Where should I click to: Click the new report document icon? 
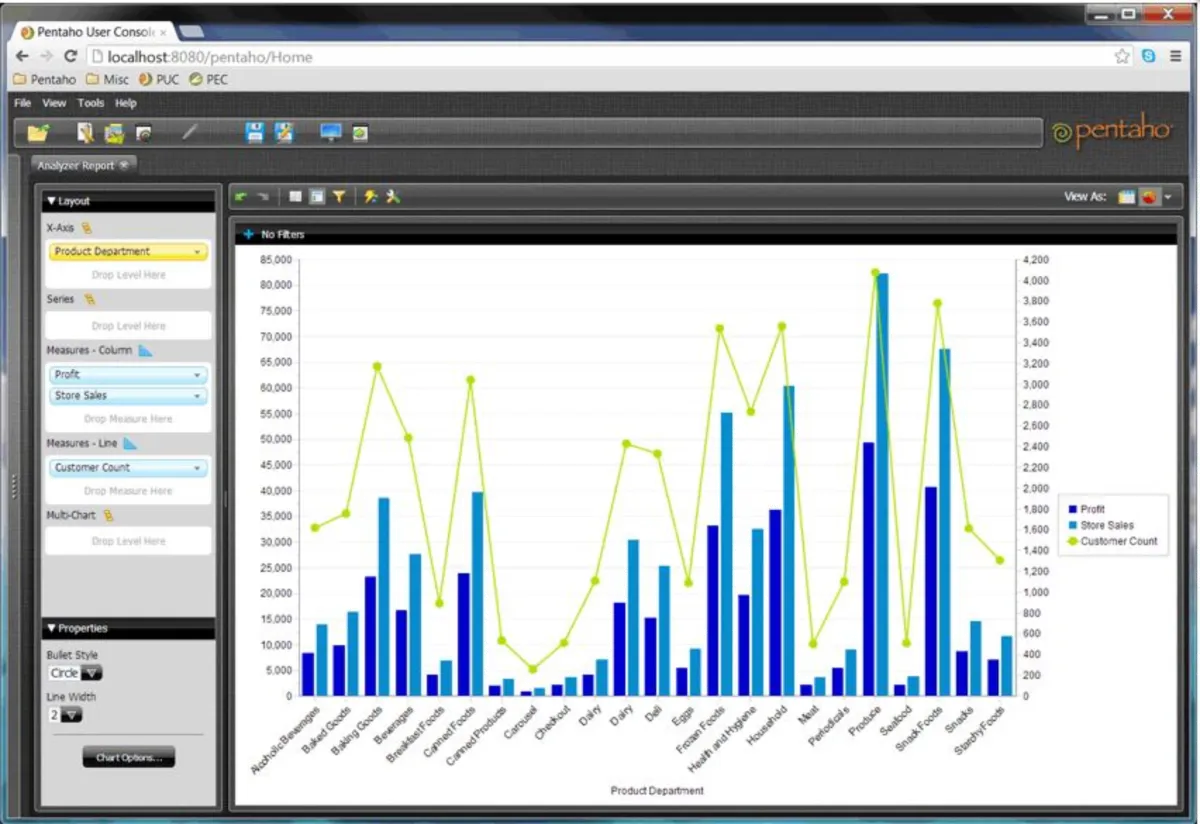[85, 133]
